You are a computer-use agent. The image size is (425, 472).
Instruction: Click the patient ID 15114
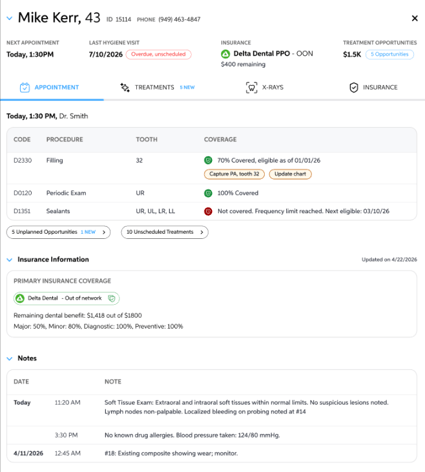[x=123, y=19]
